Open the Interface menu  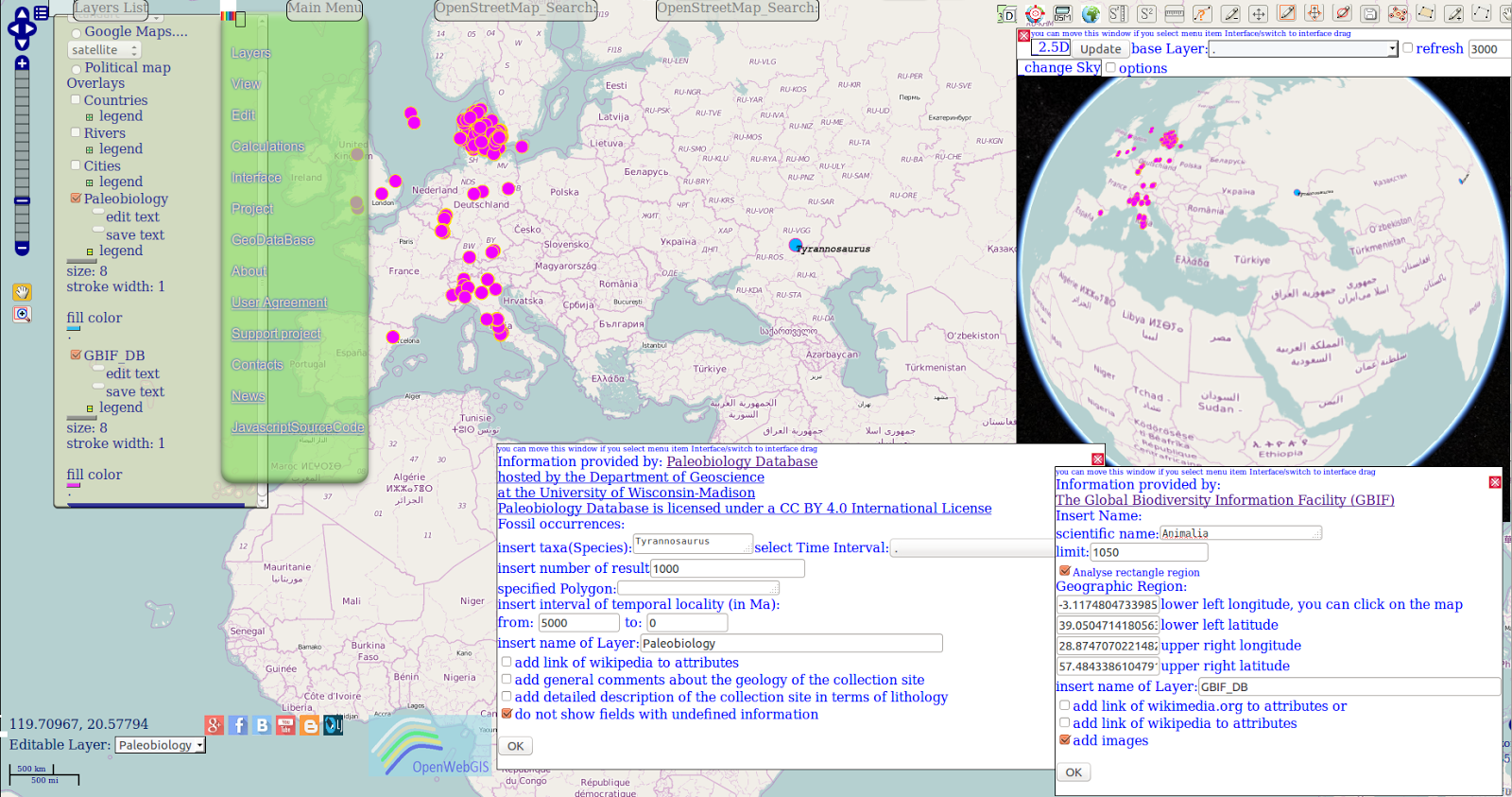point(256,178)
